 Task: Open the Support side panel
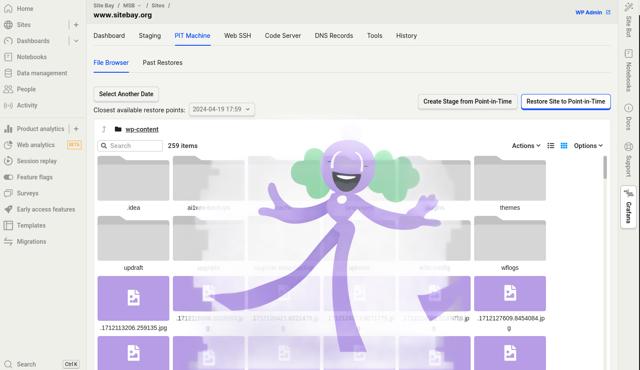(x=629, y=160)
